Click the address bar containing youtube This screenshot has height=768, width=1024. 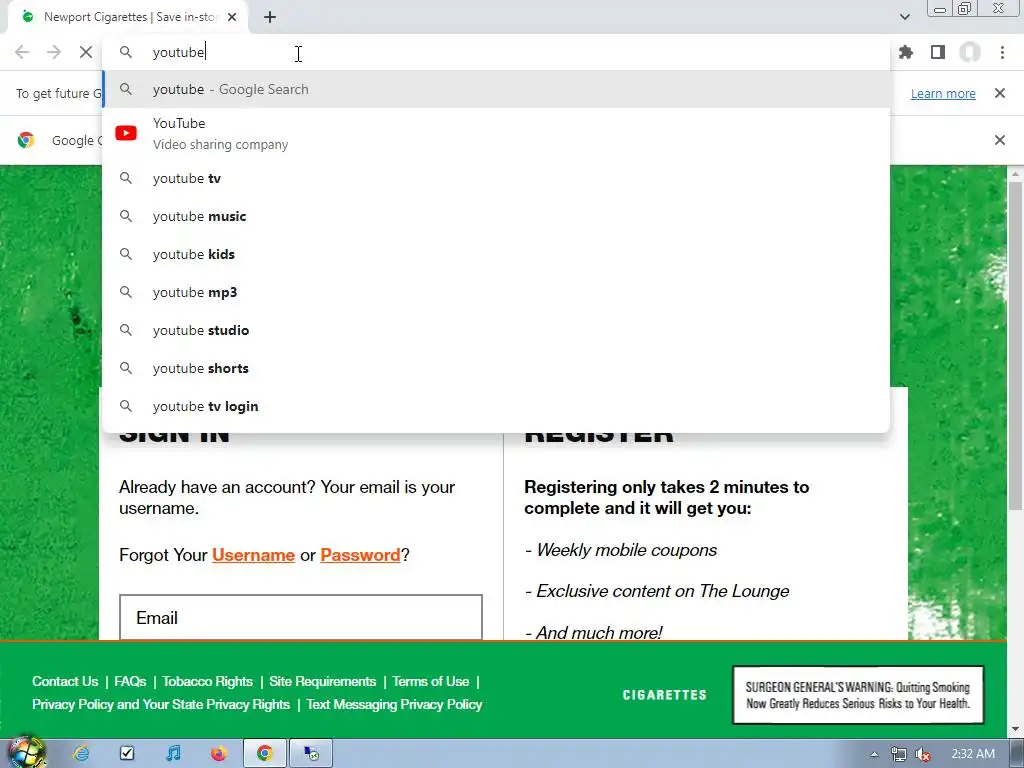coord(496,52)
